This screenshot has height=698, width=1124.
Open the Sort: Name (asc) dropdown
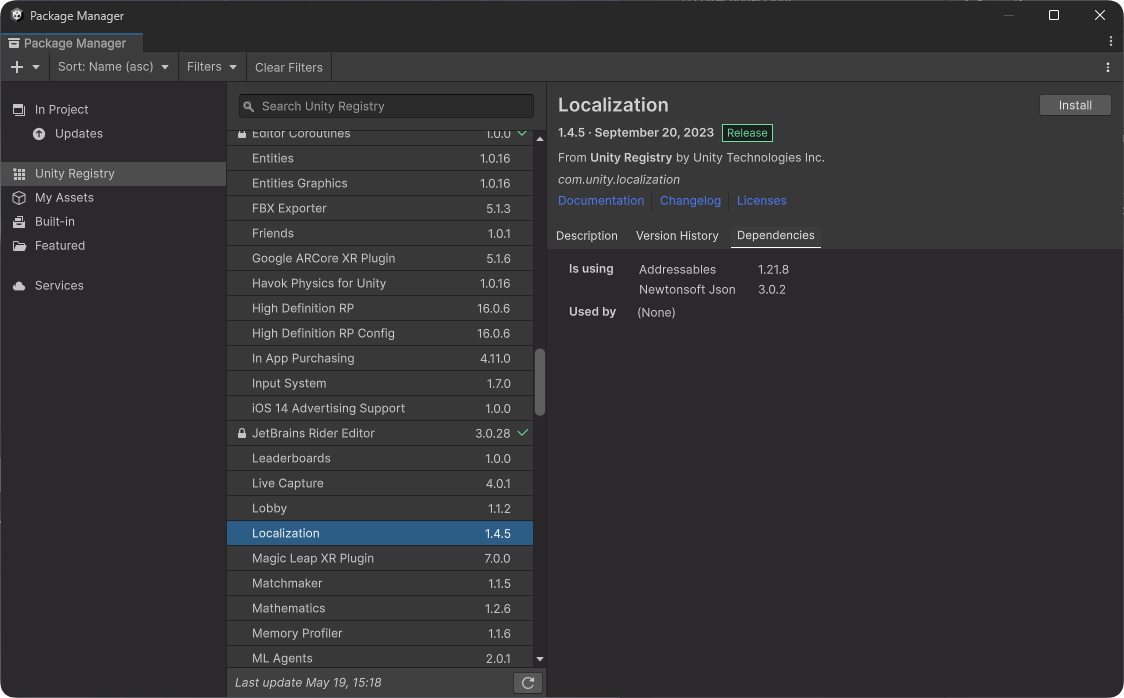[113, 67]
